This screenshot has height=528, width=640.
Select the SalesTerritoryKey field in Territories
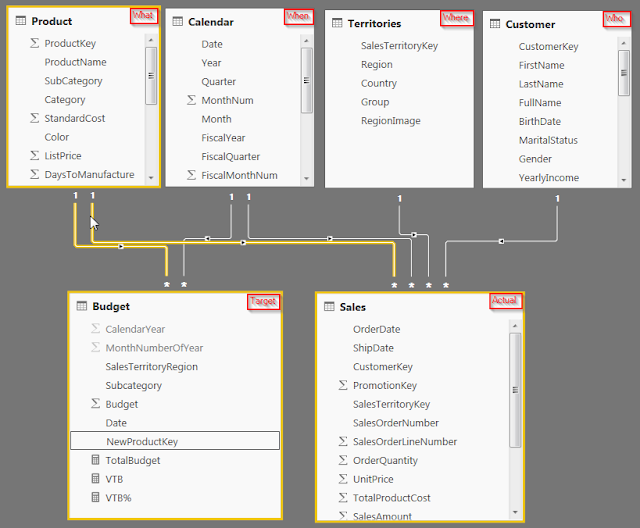(x=399, y=46)
